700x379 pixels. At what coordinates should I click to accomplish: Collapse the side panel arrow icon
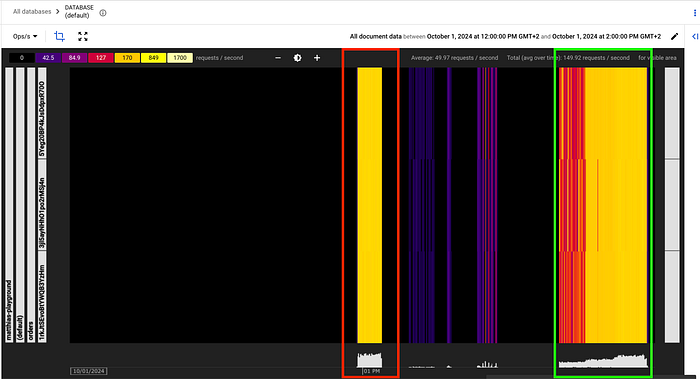(695, 36)
